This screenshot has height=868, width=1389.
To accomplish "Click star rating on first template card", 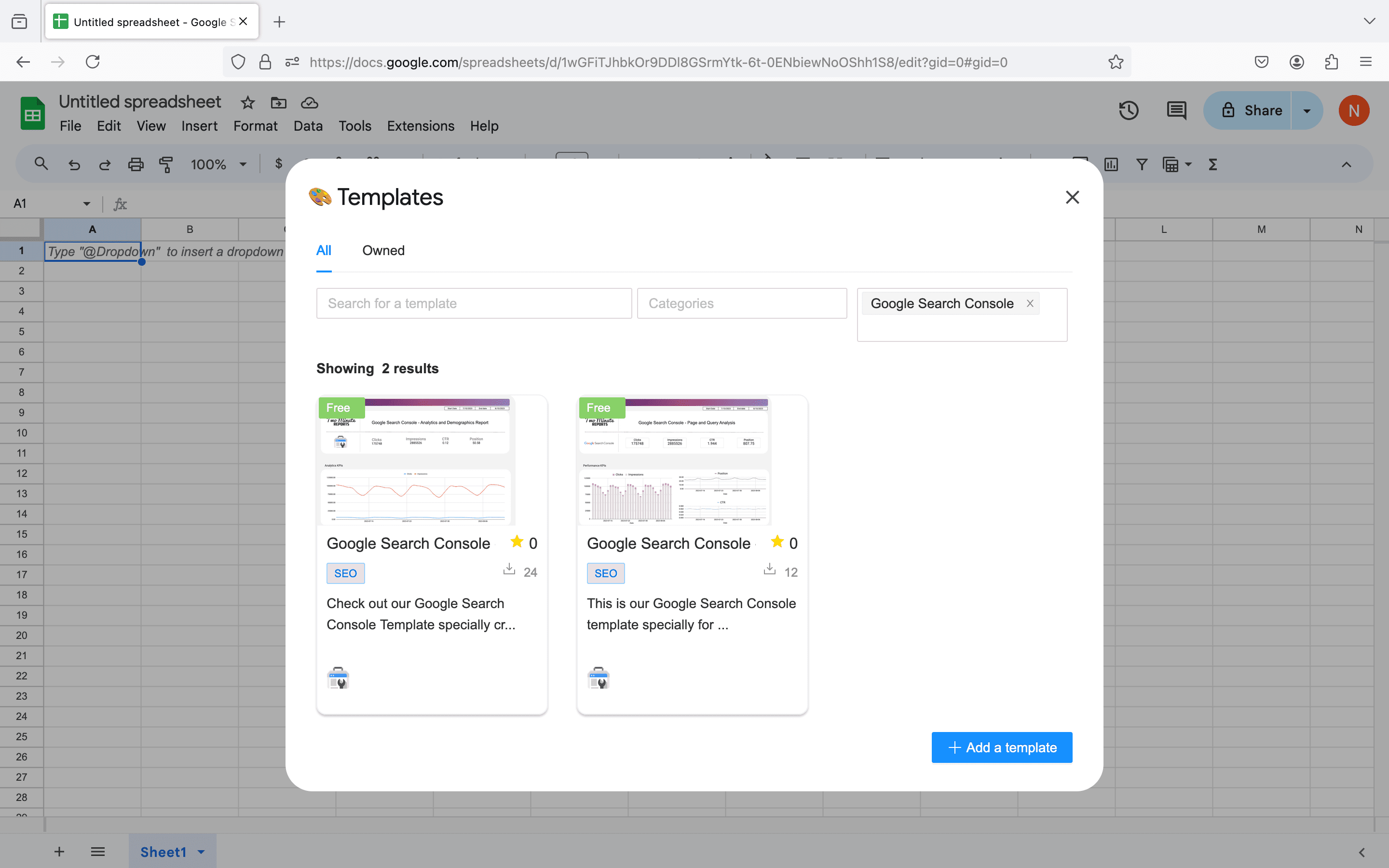I will 517,542.
